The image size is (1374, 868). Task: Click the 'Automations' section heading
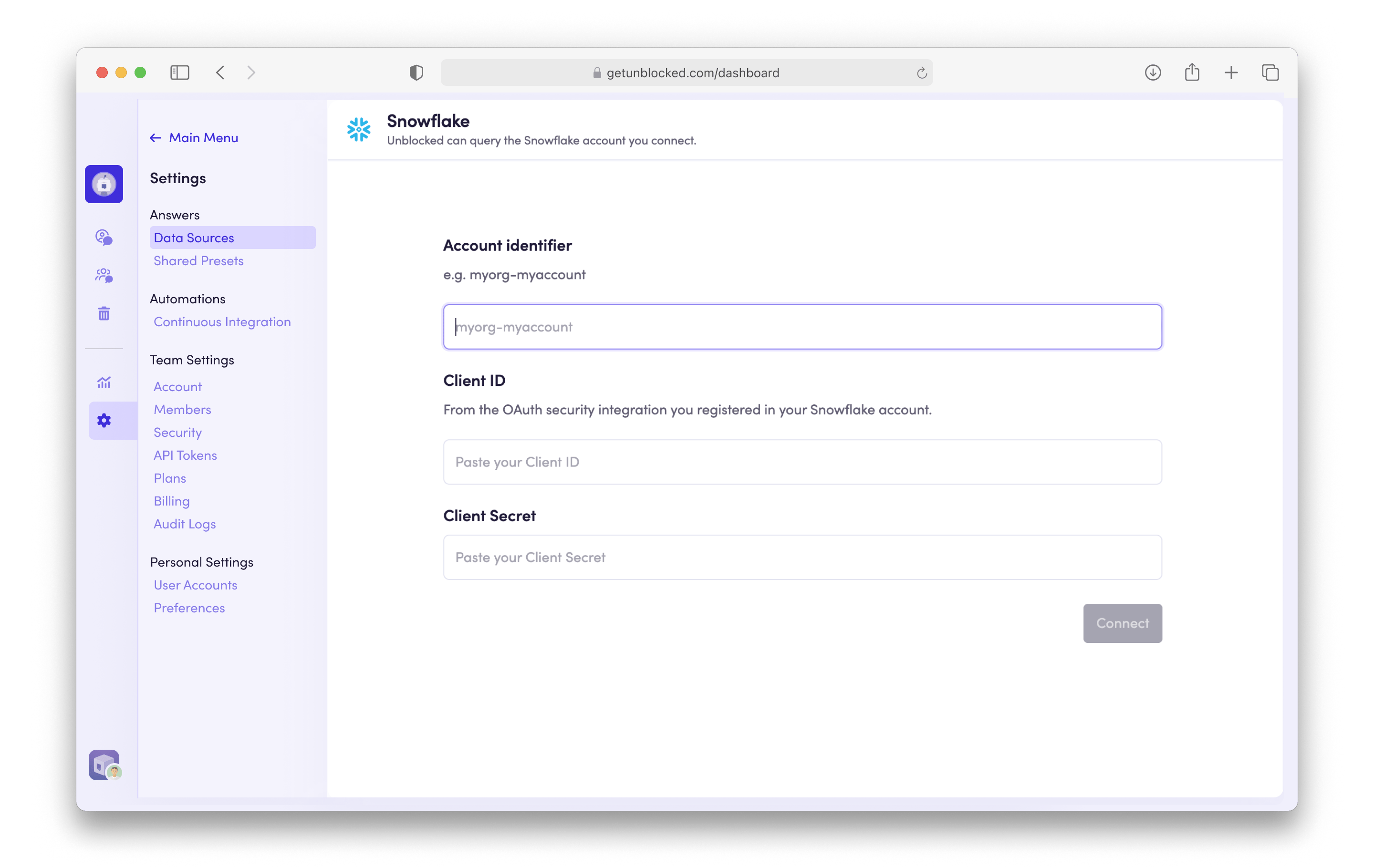click(187, 299)
